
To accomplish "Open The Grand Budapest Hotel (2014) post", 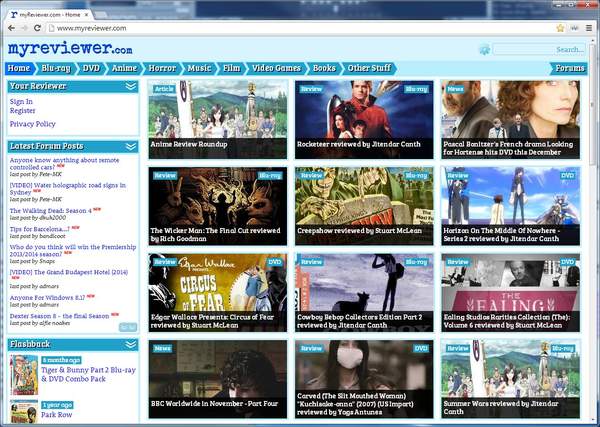I will 69,272.
